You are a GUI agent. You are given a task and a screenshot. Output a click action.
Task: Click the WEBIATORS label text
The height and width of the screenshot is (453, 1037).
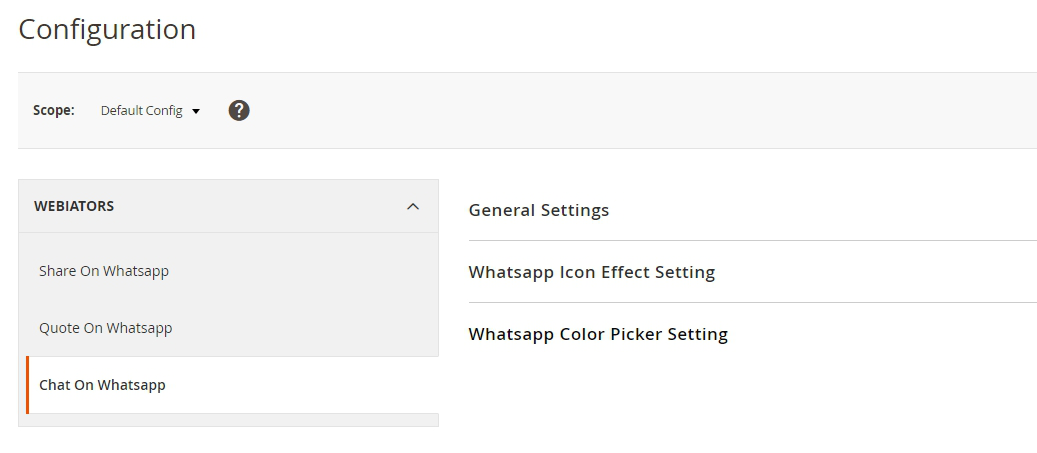[x=74, y=206]
